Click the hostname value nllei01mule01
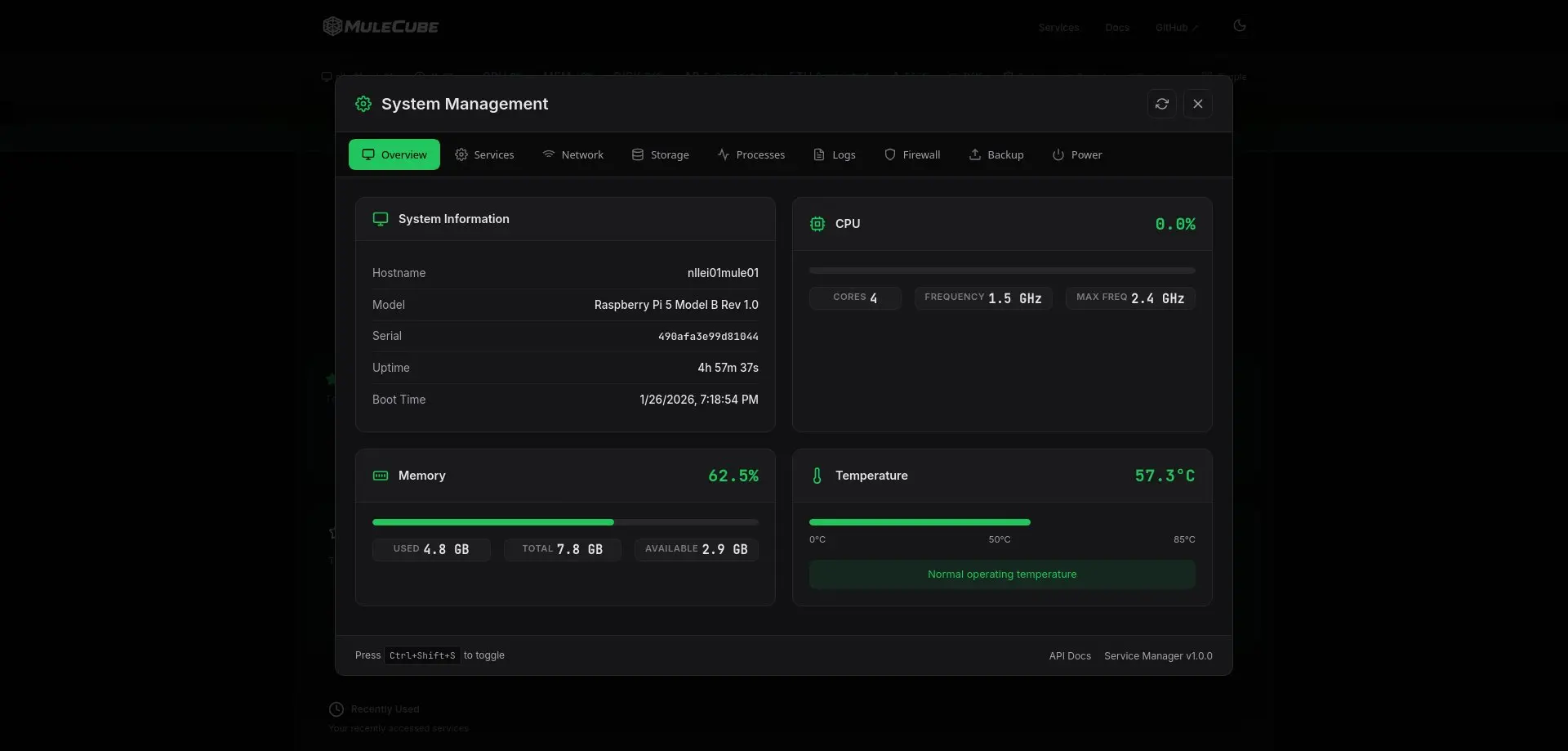This screenshot has width=1568, height=751. click(723, 273)
